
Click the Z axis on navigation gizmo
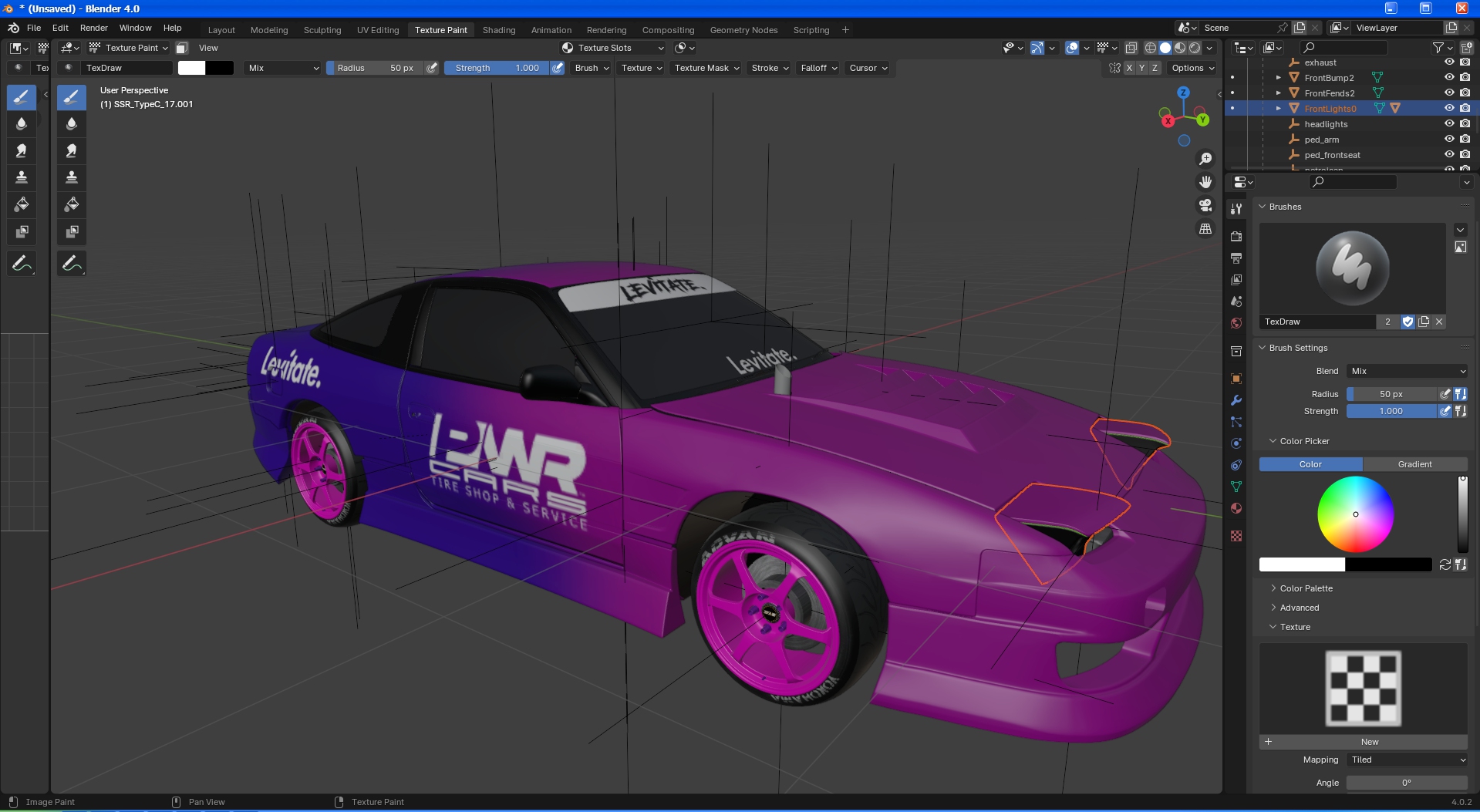(x=1183, y=93)
